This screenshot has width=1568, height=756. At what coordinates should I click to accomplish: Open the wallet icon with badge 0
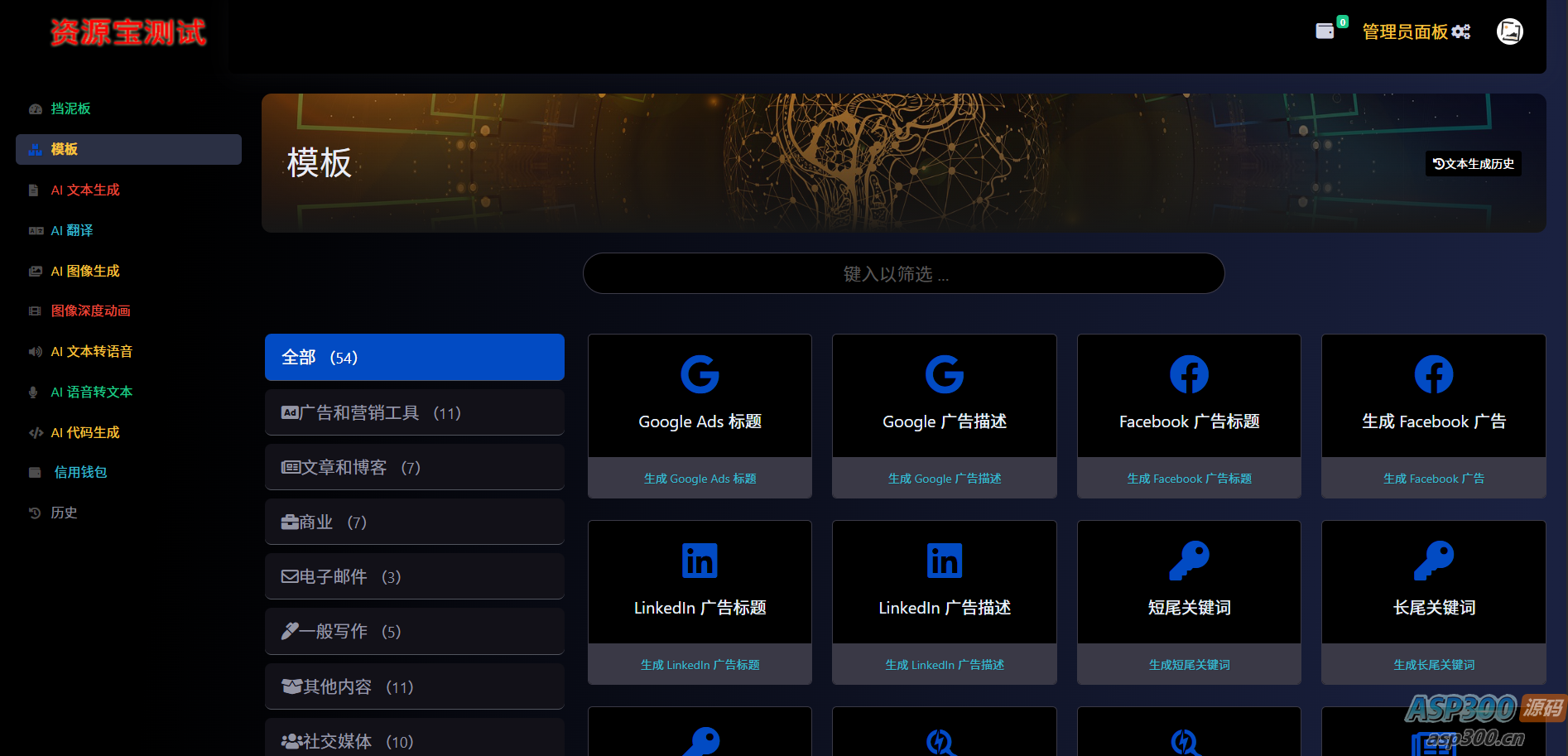tap(1325, 29)
